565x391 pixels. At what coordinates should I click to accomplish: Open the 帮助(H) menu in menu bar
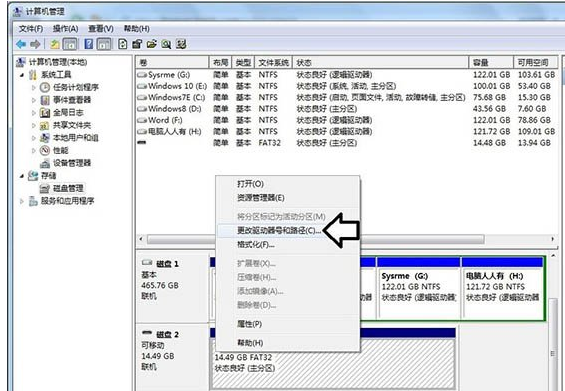point(137,28)
